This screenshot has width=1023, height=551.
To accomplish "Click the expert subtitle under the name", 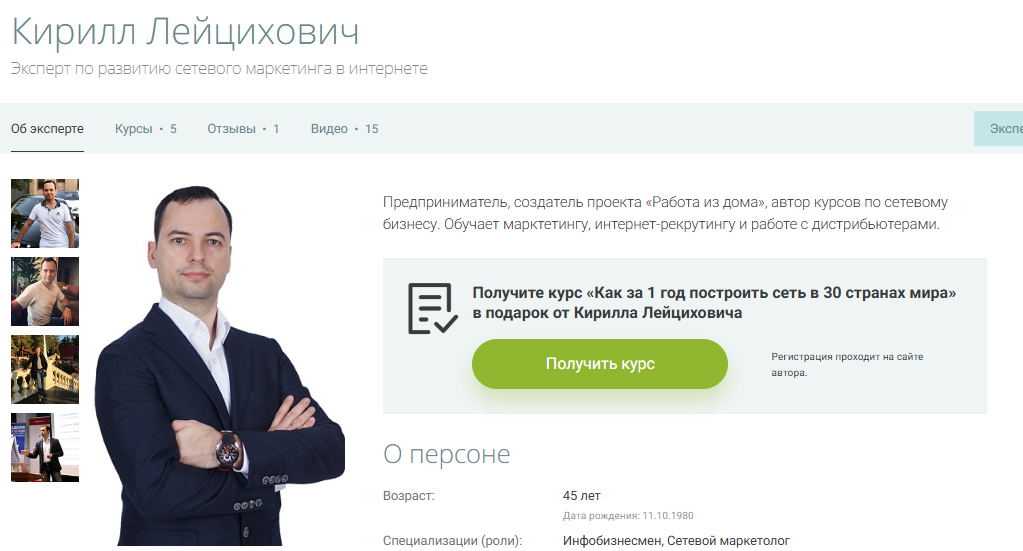I will pos(219,68).
